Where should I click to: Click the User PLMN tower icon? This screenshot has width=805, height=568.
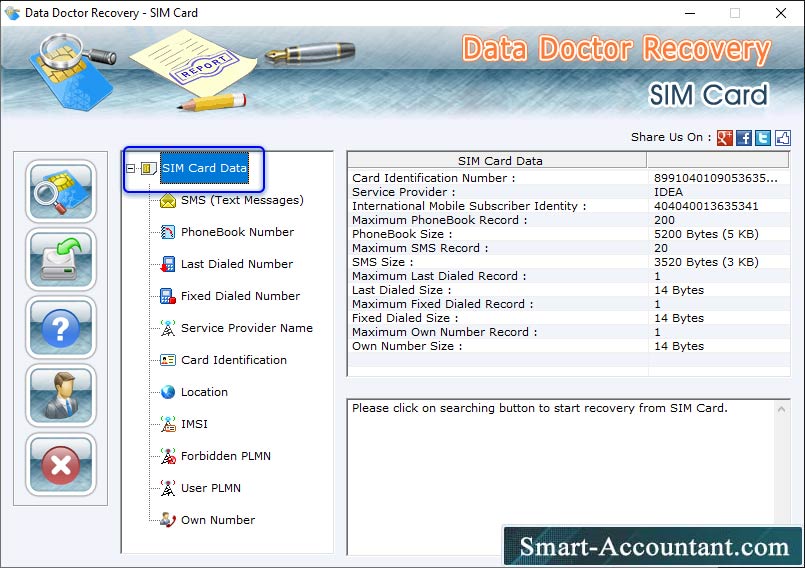[x=168, y=488]
